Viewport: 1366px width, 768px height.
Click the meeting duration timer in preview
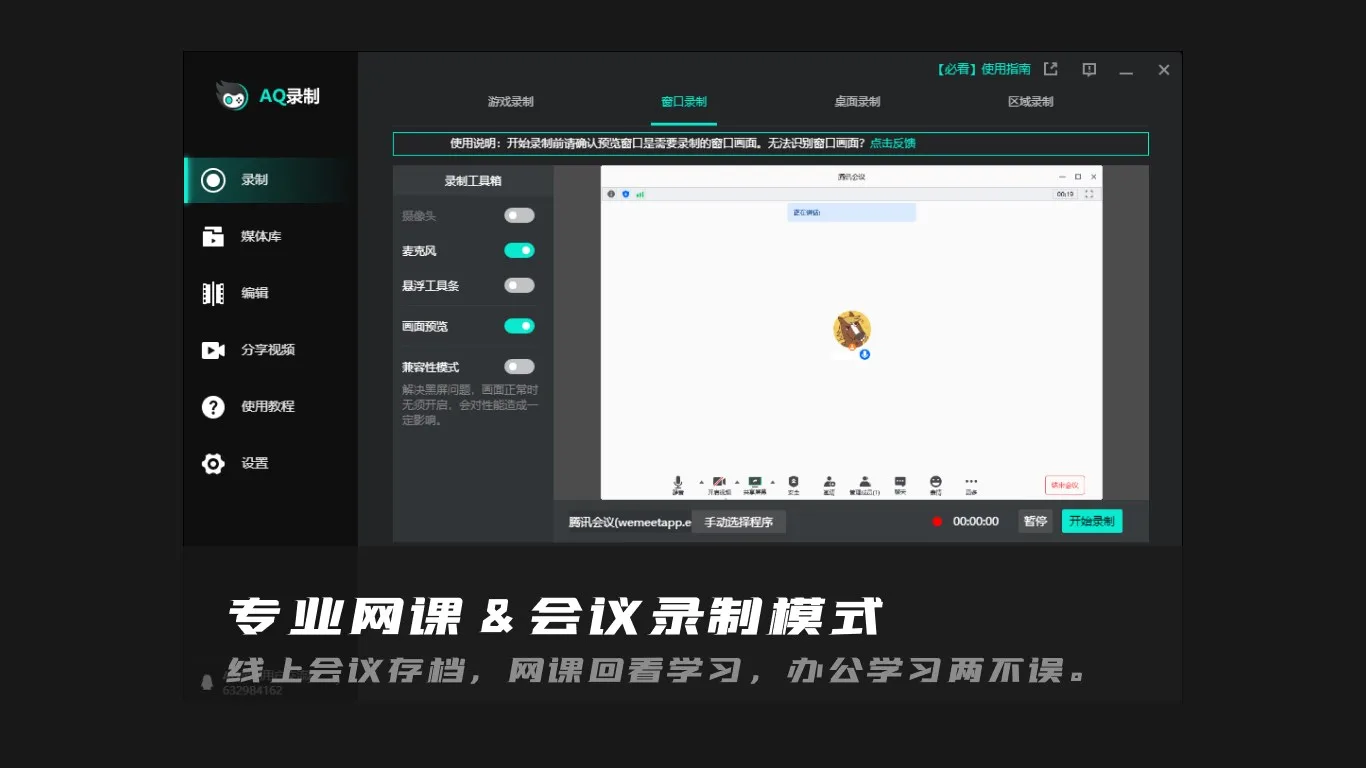point(1065,194)
